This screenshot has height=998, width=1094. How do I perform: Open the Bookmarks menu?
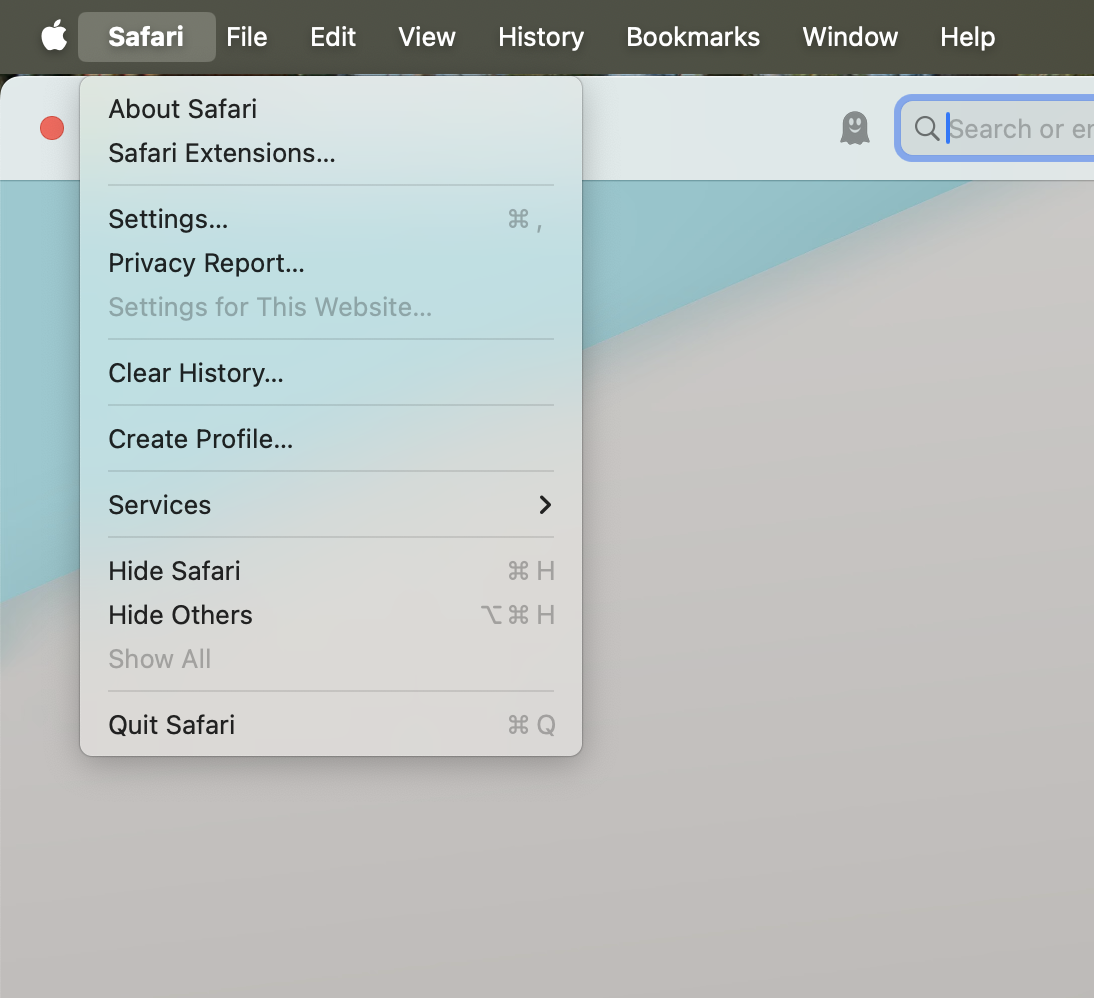click(692, 37)
